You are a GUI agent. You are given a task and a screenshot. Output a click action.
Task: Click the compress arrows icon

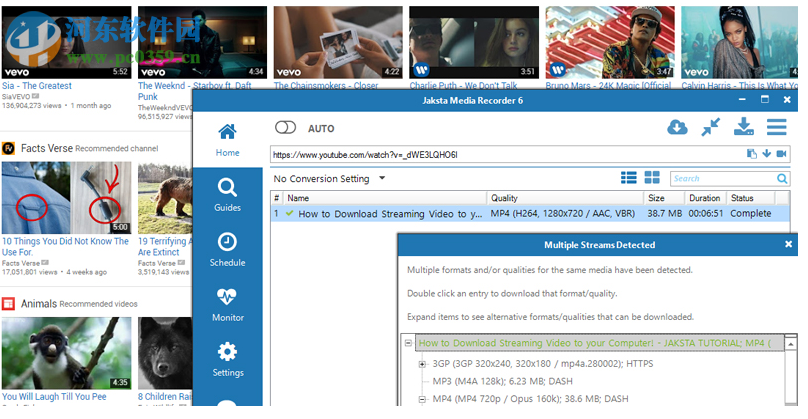click(711, 127)
